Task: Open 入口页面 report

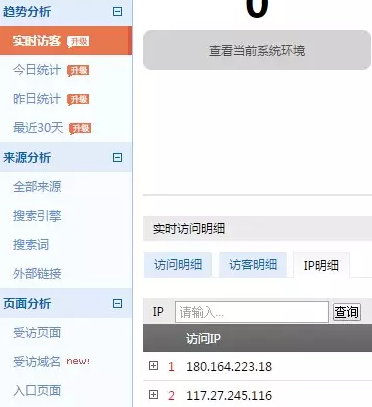Action: click(37, 390)
